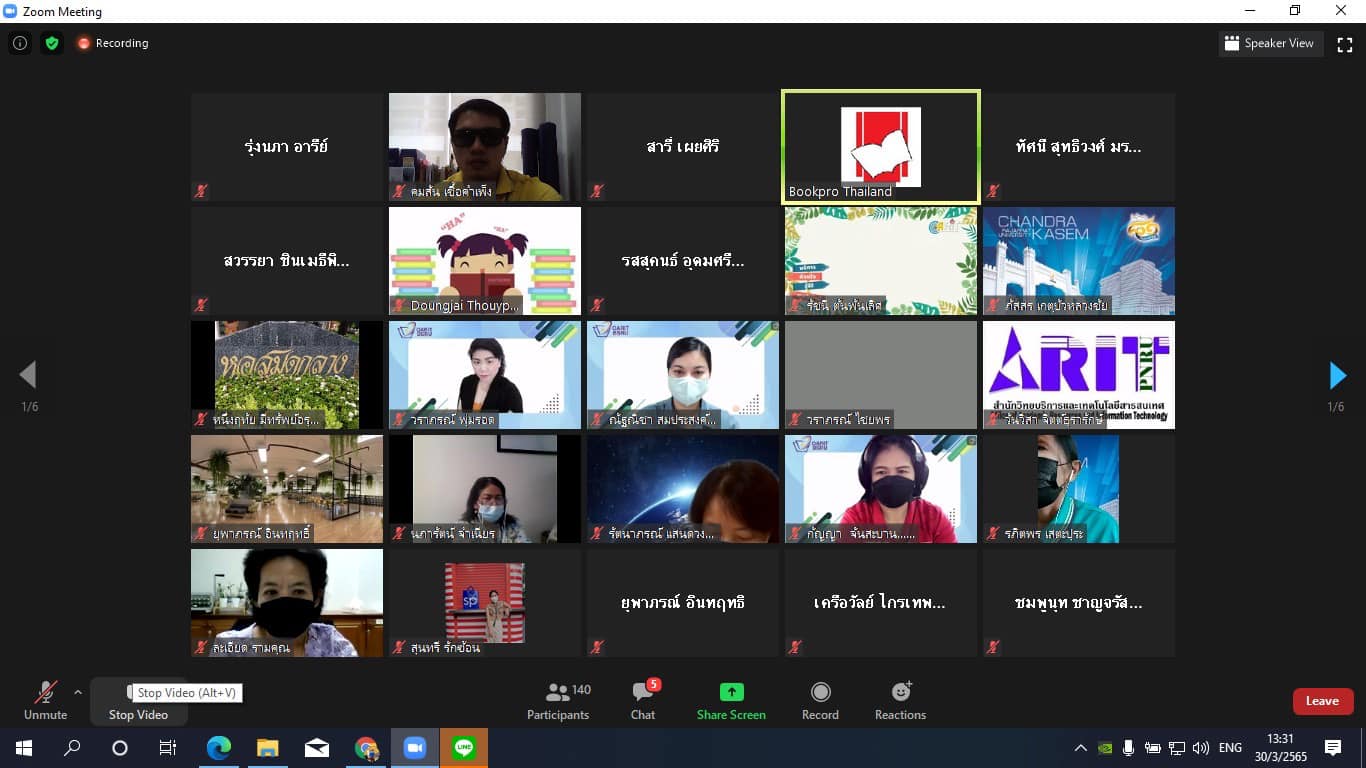Click the green encryption shield icon
The height and width of the screenshot is (768, 1366).
pyautogui.click(x=52, y=43)
